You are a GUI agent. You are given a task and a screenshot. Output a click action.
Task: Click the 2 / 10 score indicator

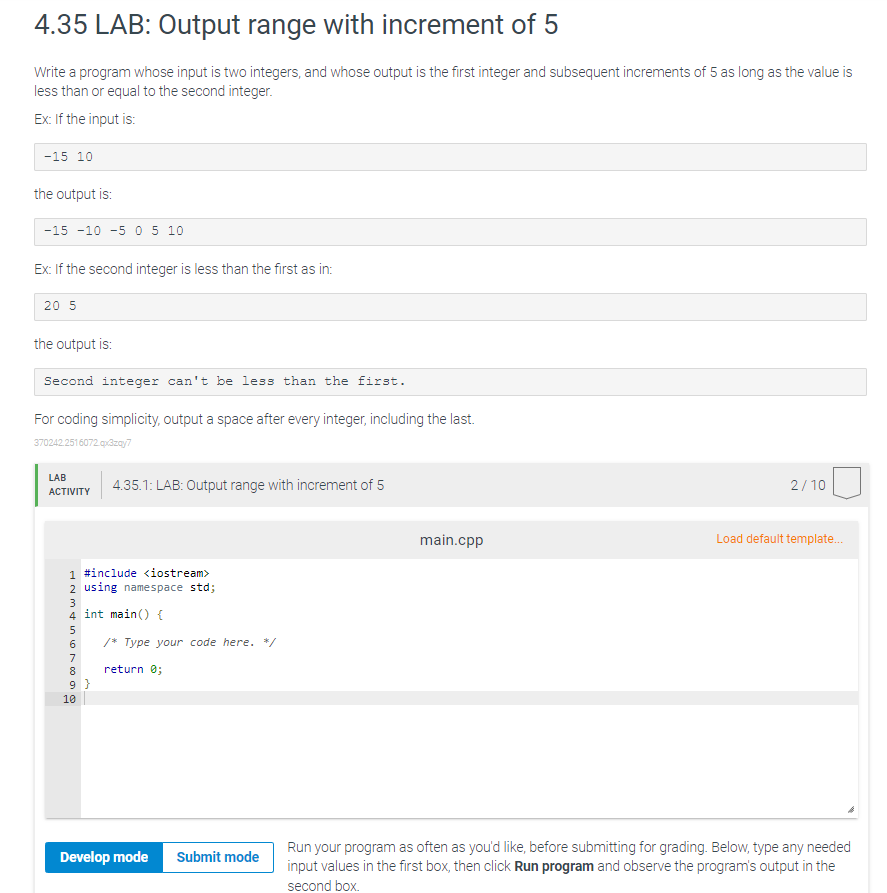pyautogui.click(x=810, y=484)
